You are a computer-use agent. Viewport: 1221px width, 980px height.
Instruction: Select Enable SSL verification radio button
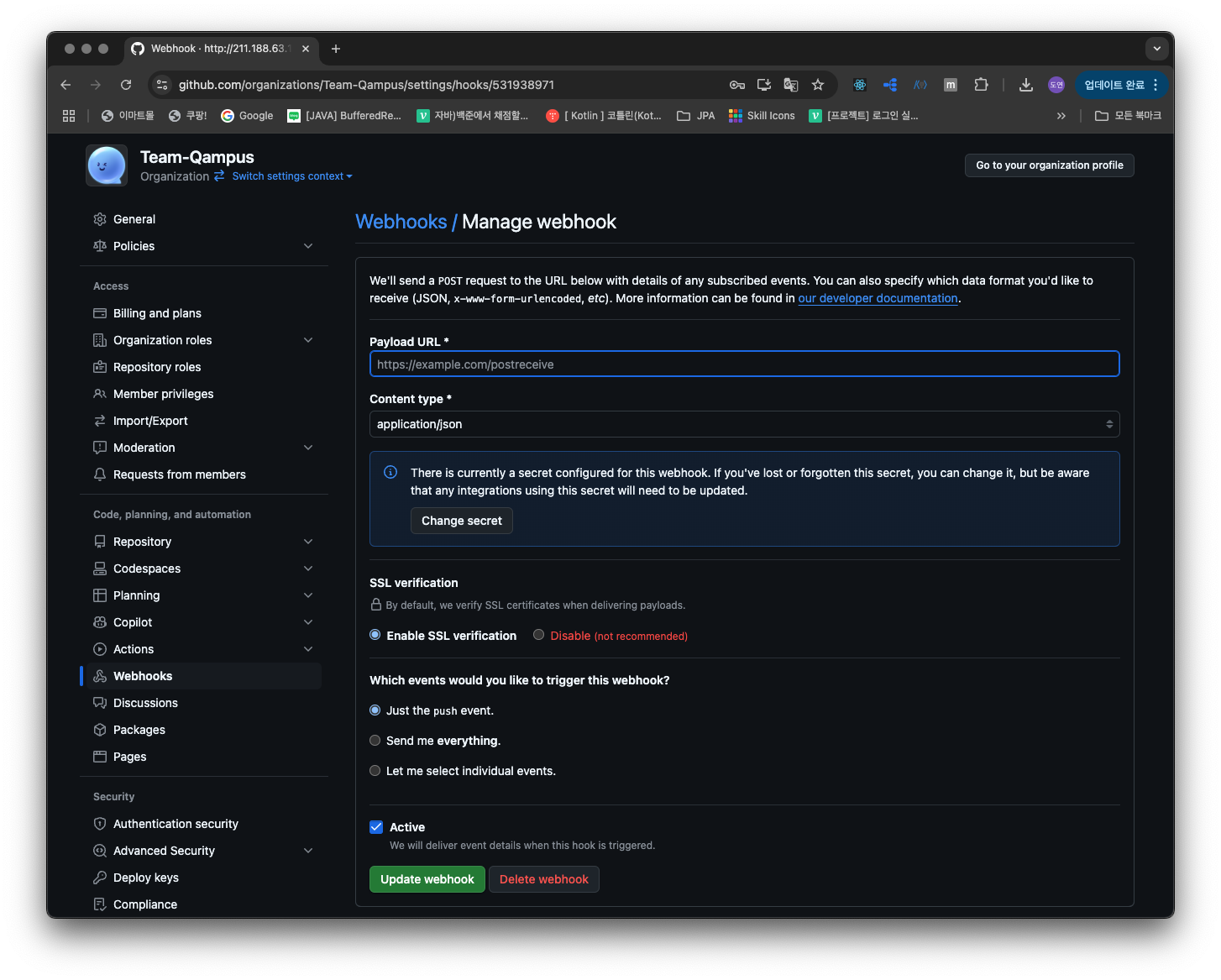click(375, 635)
